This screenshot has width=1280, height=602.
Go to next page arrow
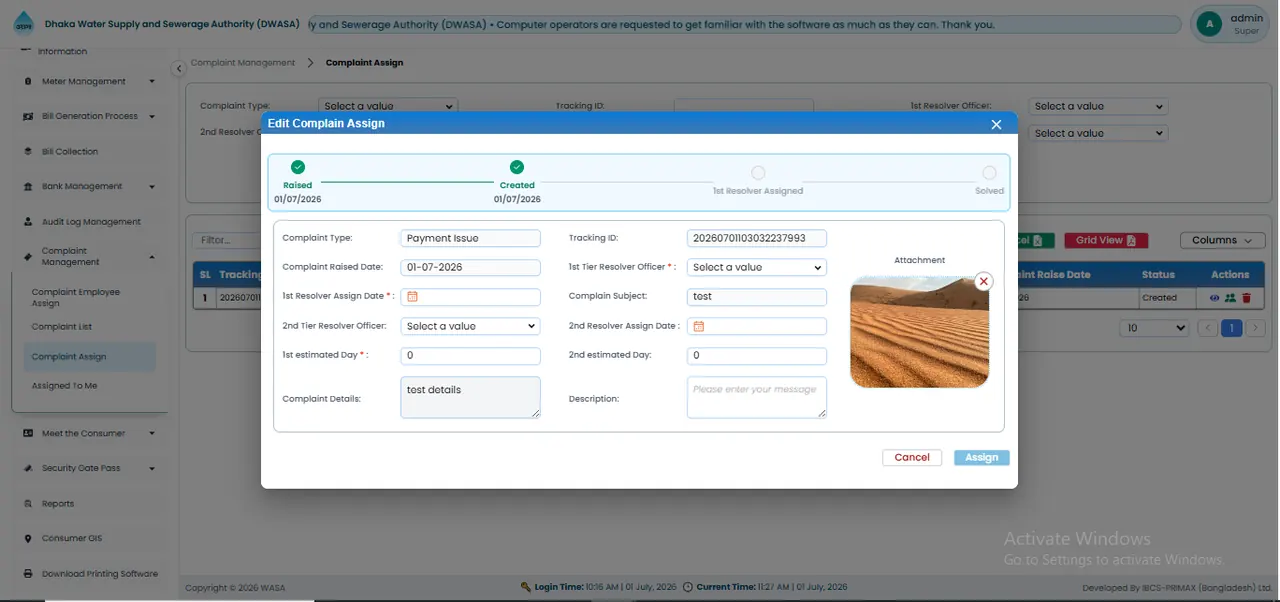pyautogui.click(x=1256, y=328)
